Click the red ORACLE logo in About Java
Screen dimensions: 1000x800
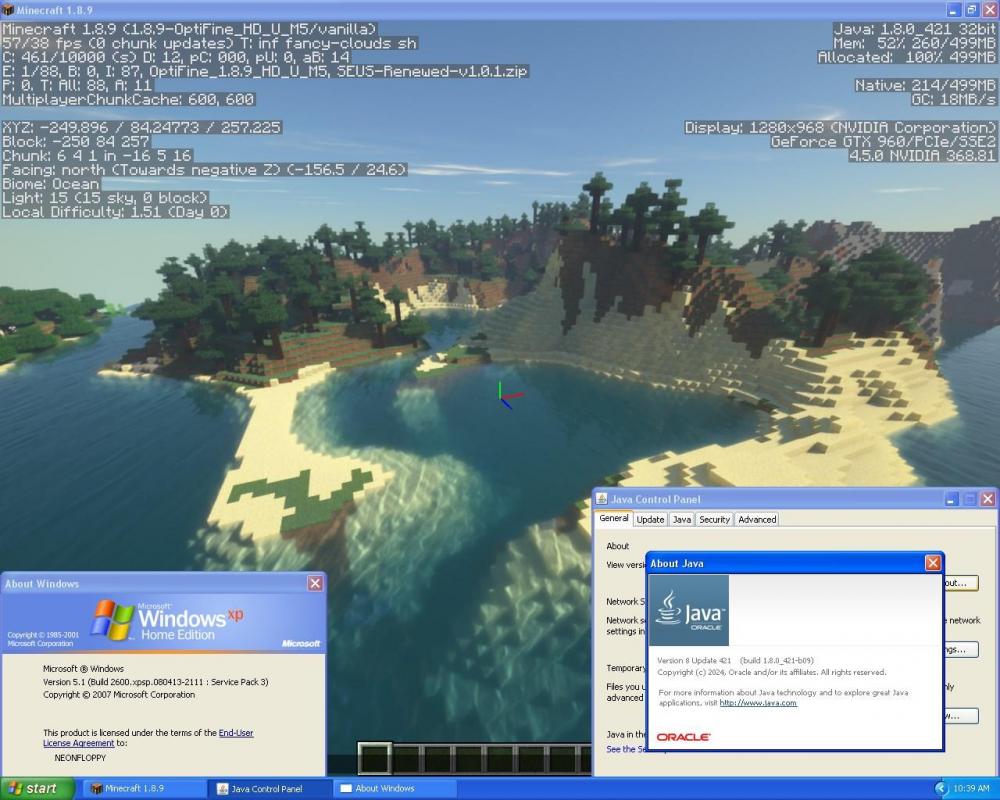[683, 737]
